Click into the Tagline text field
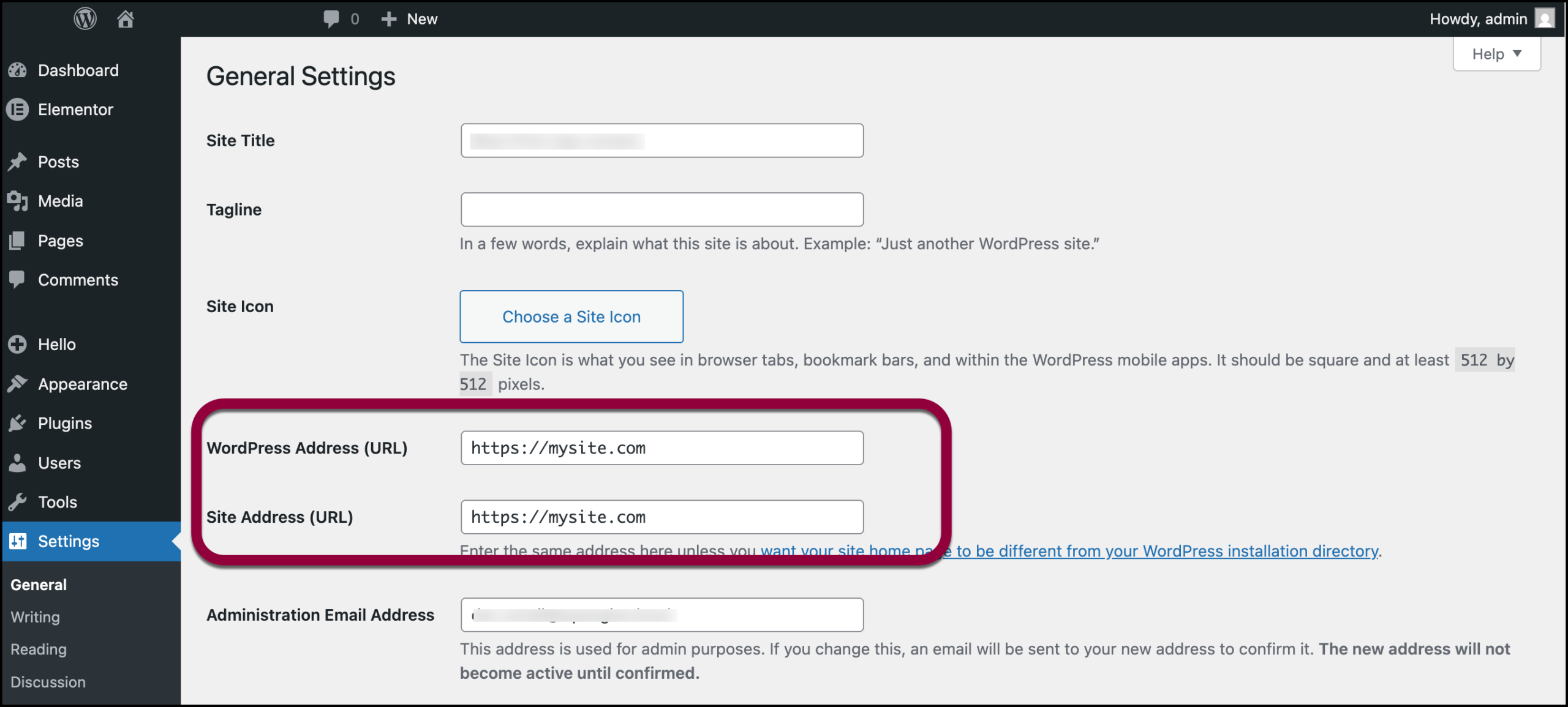This screenshot has width=1568, height=707. coord(661,209)
